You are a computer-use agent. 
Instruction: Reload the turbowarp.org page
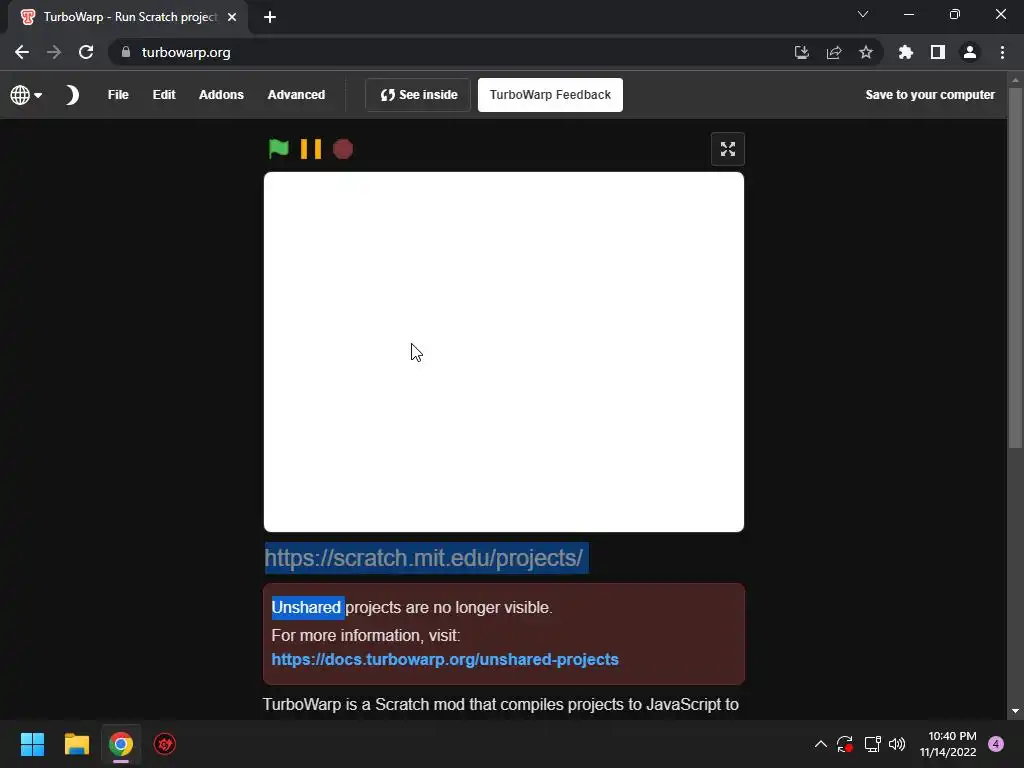[86, 52]
